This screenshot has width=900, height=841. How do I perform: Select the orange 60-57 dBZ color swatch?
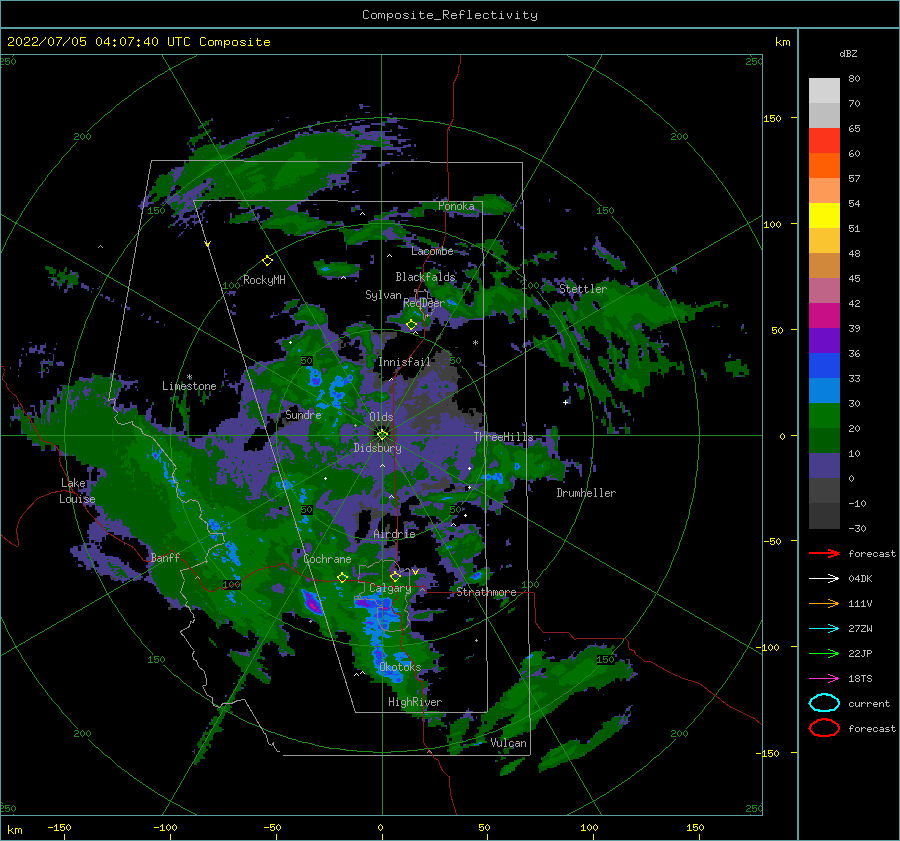[824, 166]
